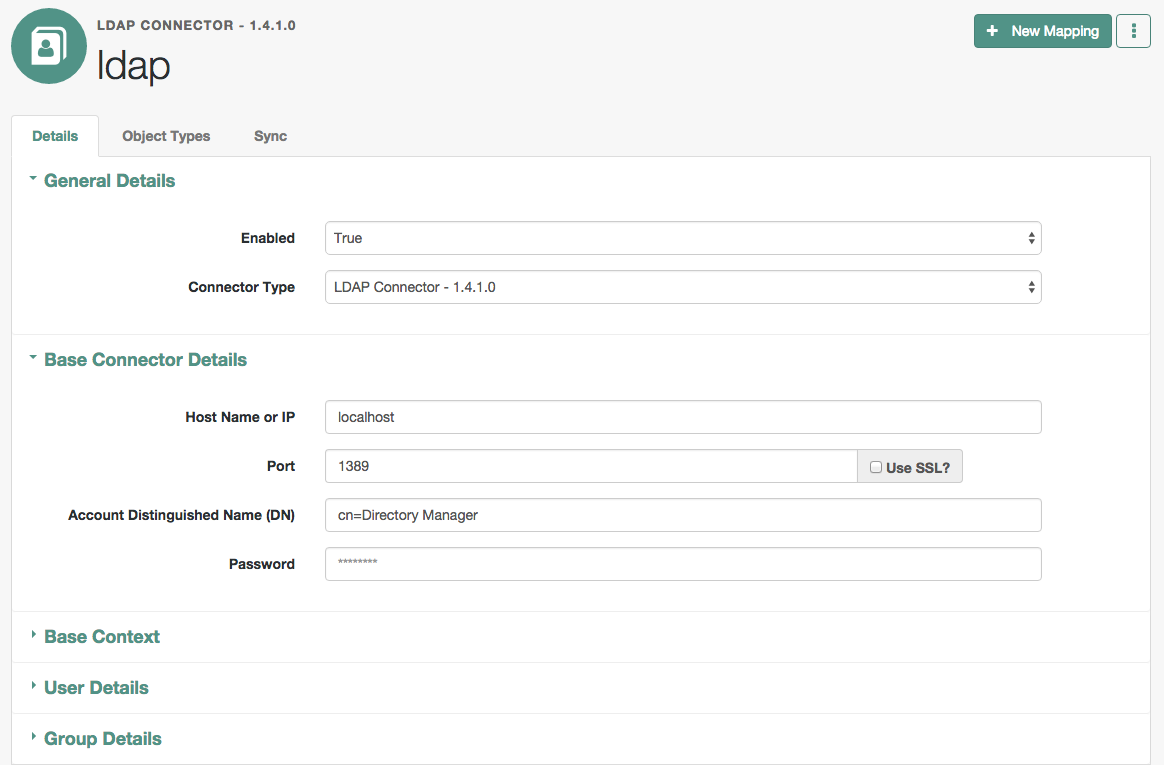Go to the Sync tab

pos(270,136)
